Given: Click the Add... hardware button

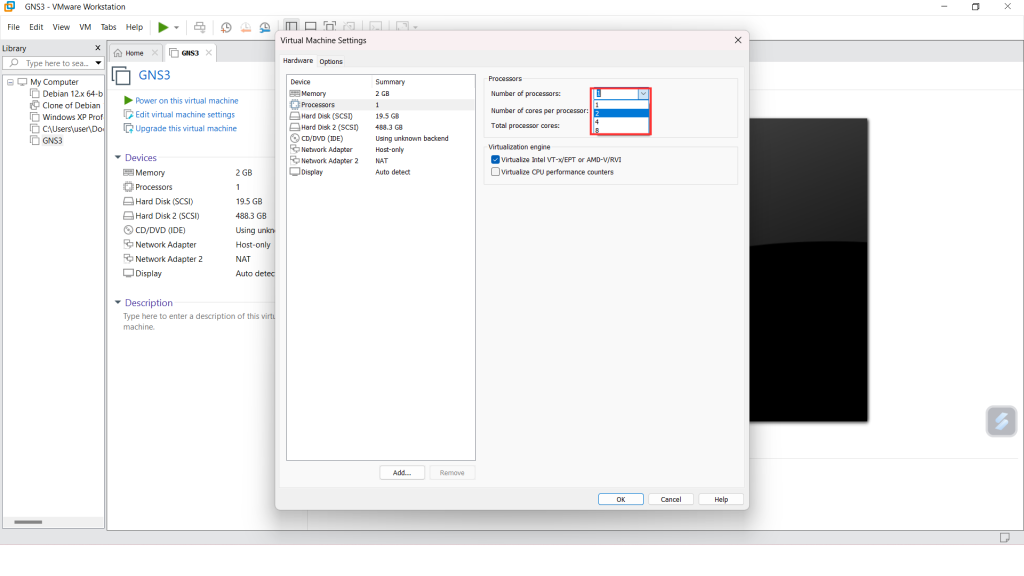Looking at the screenshot, I should [402, 472].
